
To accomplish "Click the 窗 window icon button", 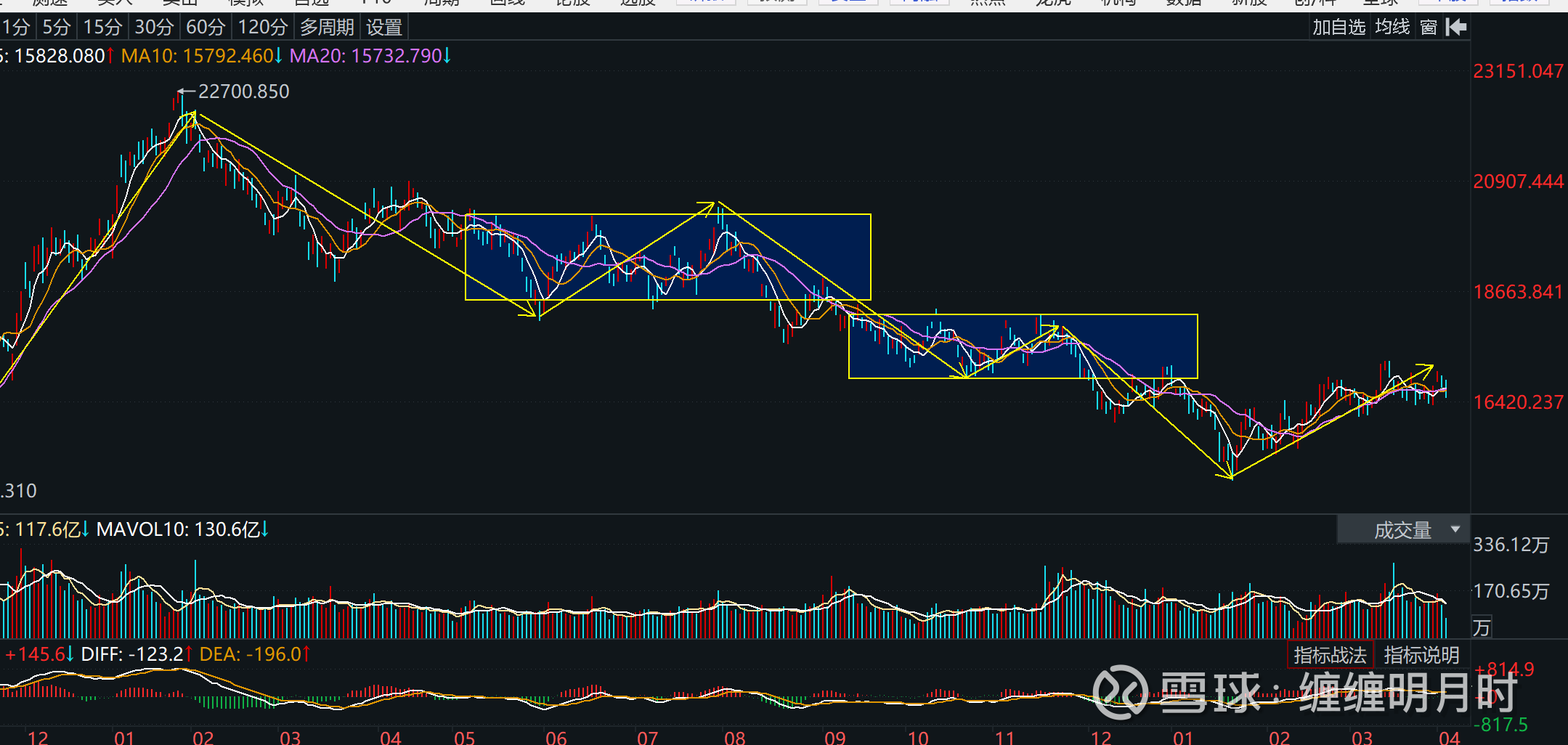I will click(x=1429, y=28).
